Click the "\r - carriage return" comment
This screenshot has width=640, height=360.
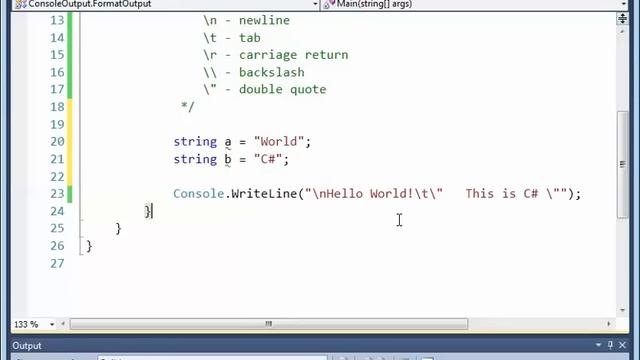276,55
